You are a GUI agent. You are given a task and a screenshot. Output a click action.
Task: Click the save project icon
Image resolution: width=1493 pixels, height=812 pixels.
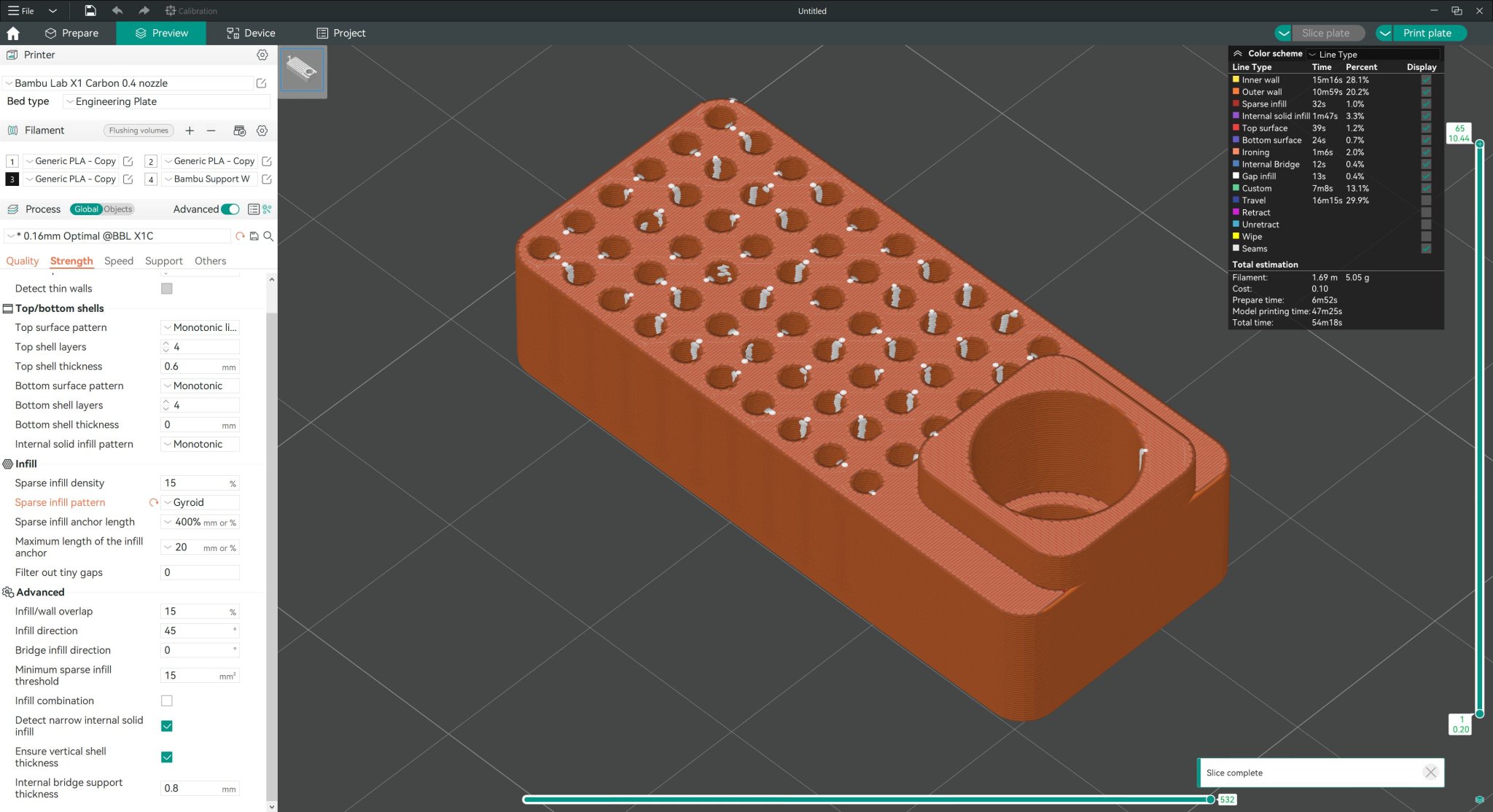tap(90, 10)
